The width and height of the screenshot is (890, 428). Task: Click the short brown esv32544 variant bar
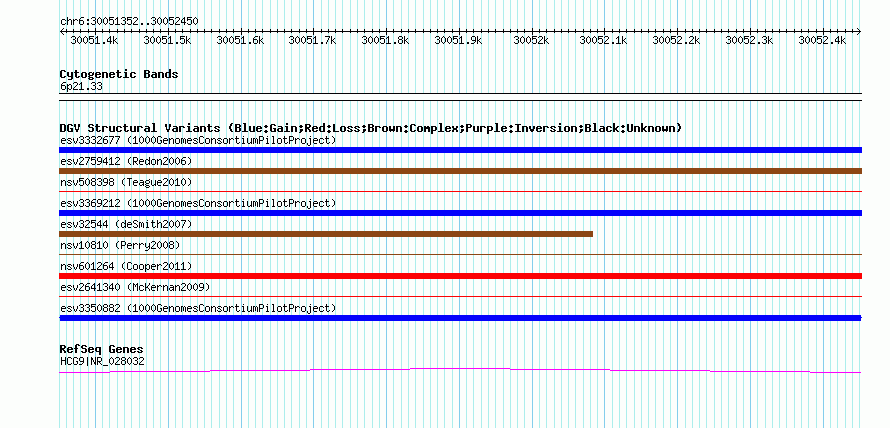(x=326, y=234)
